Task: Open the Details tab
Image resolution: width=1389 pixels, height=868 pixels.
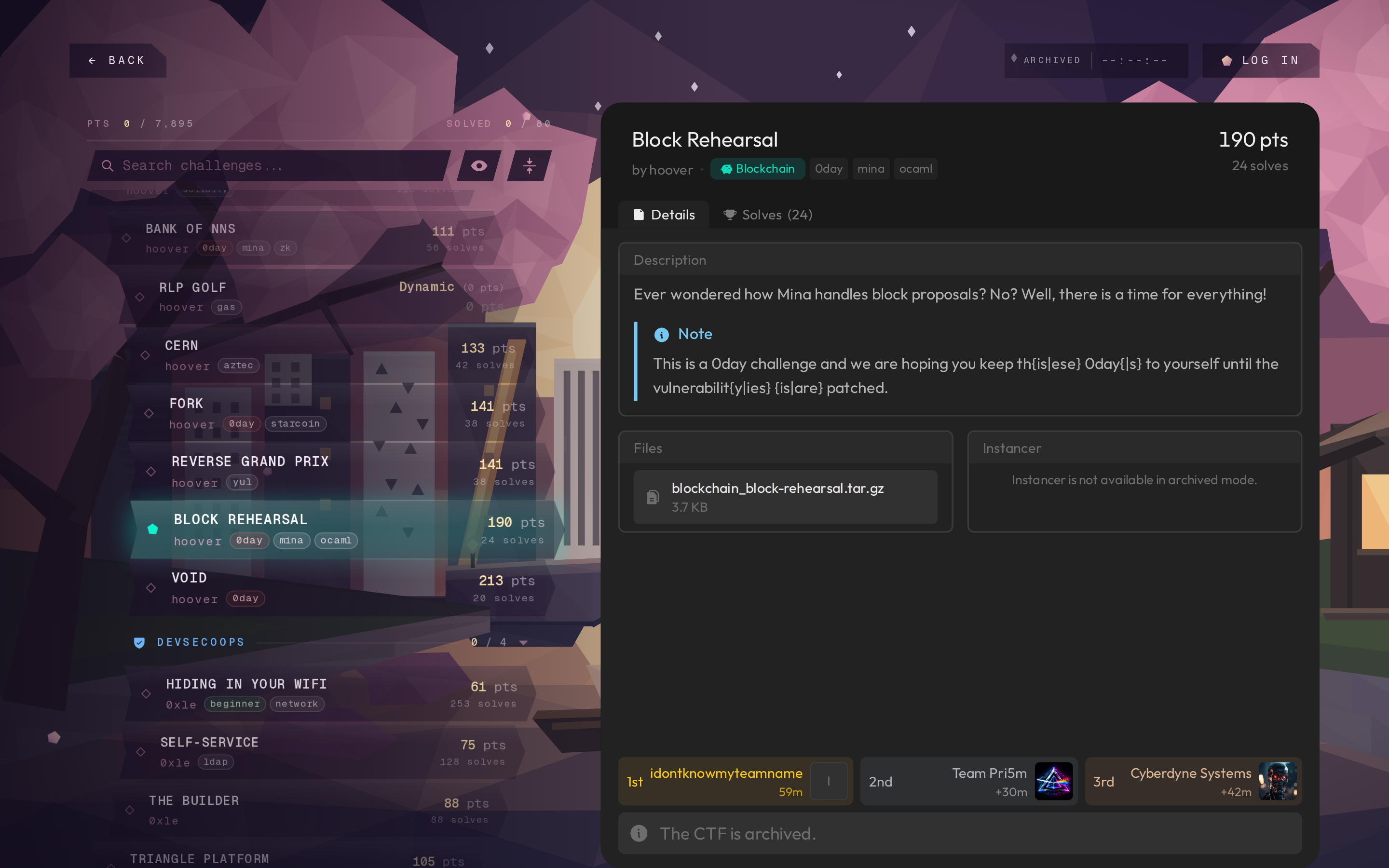Action: (x=664, y=215)
